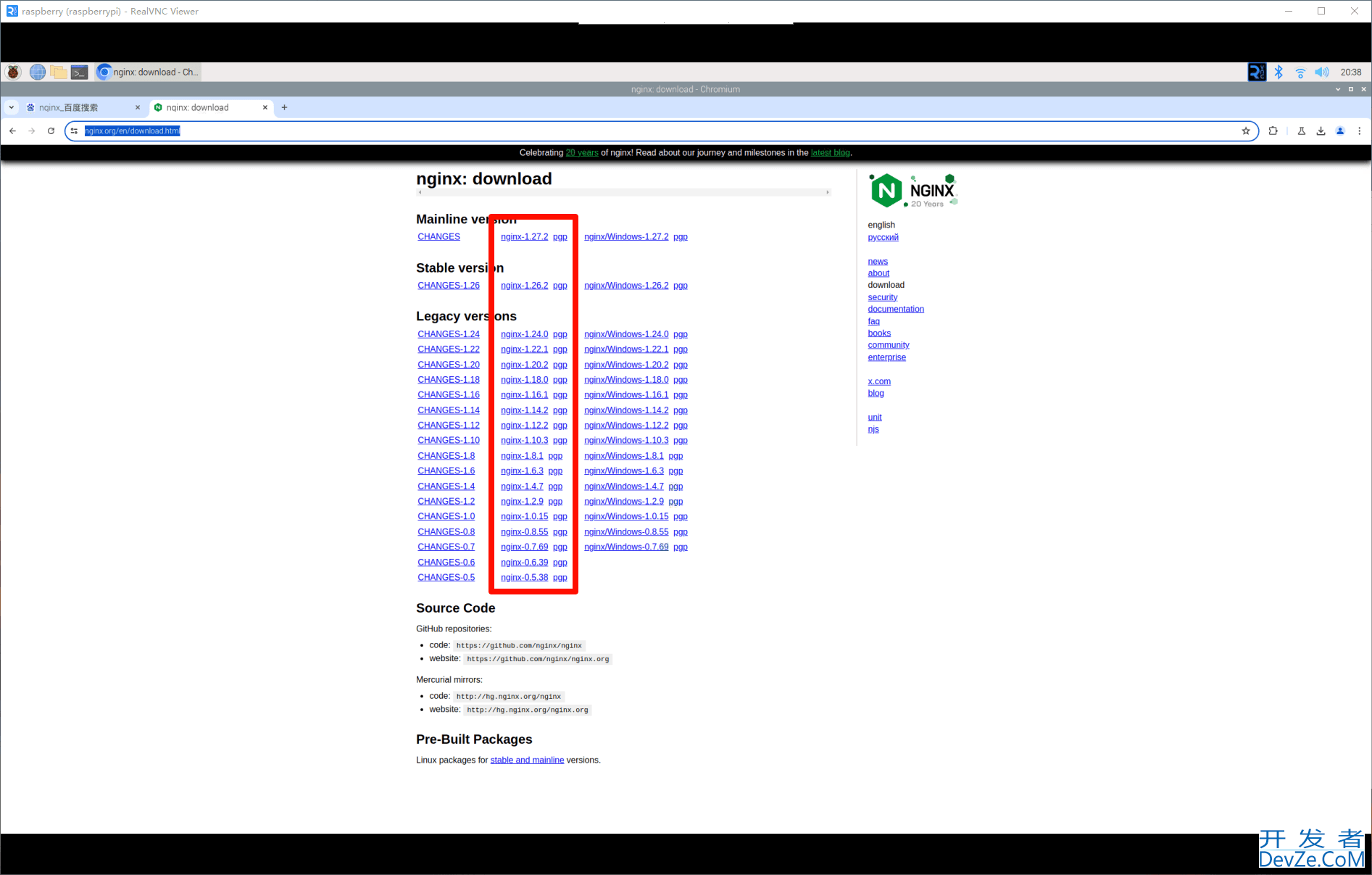The height and width of the screenshot is (875, 1372).
Task: Click the browser Forward arrow
Action: (31, 130)
